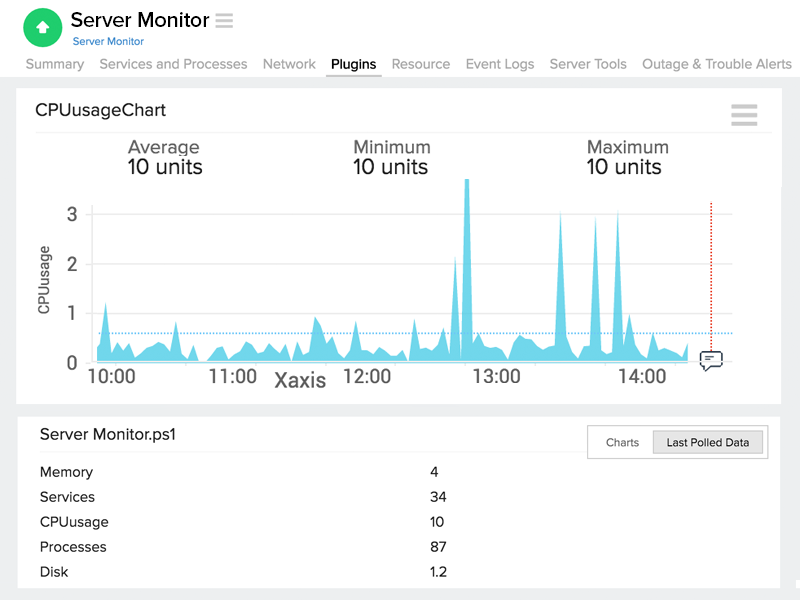Open the Resource tab
The height and width of the screenshot is (600, 800).
pyautogui.click(x=420, y=64)
